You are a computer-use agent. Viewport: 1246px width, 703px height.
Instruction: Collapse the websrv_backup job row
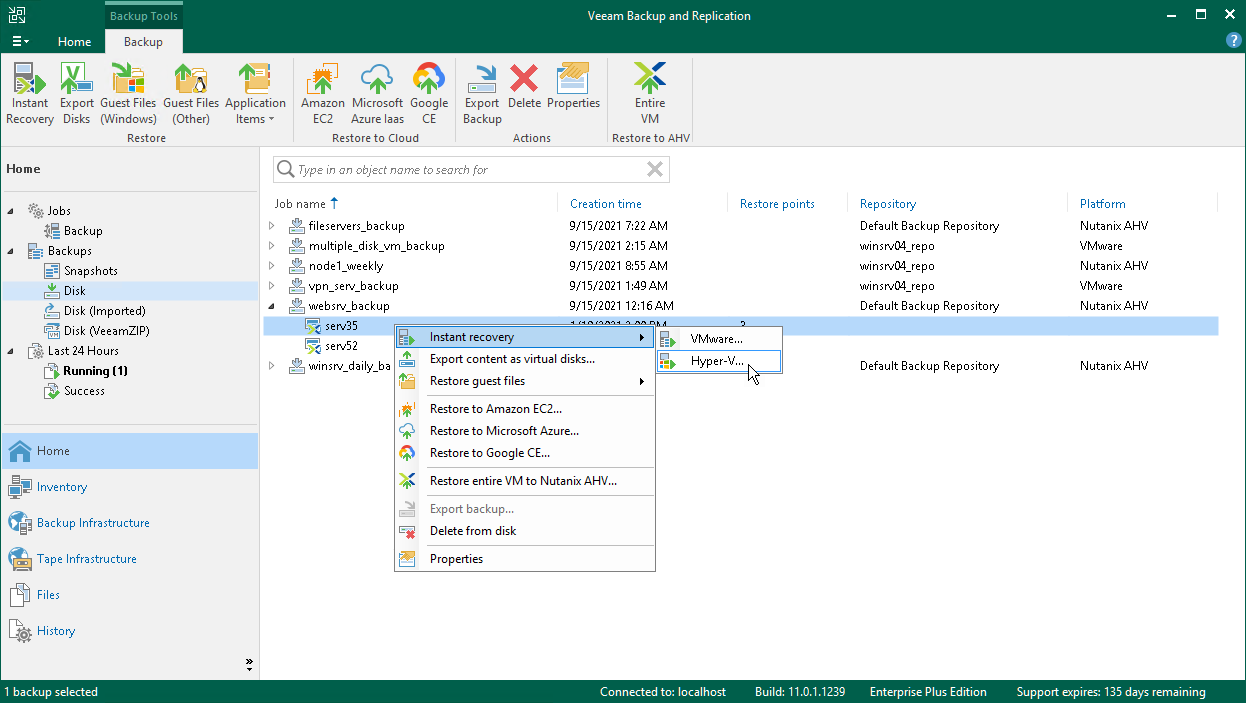click(271, 306)
